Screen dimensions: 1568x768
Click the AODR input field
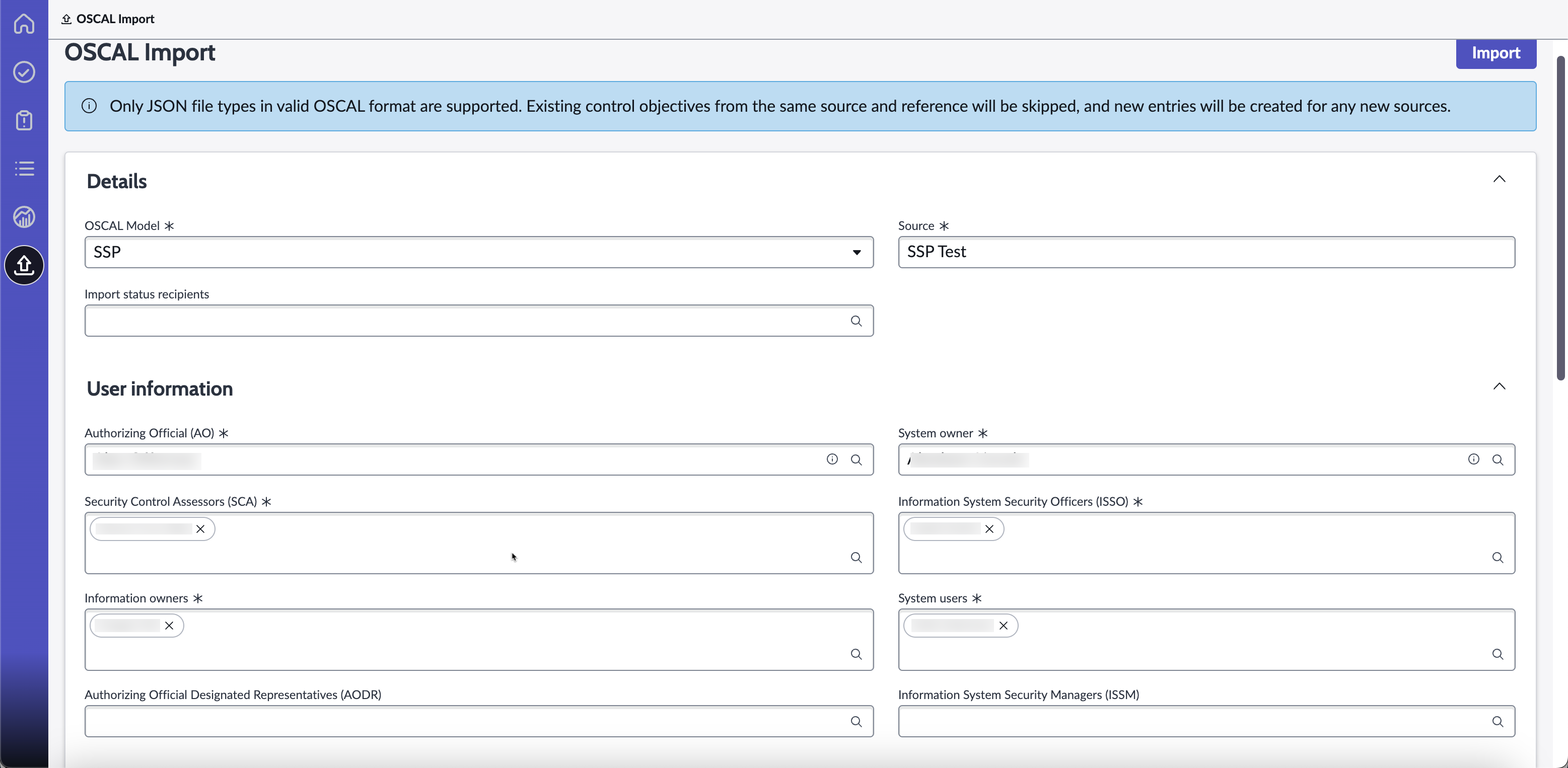click(478, 722)
